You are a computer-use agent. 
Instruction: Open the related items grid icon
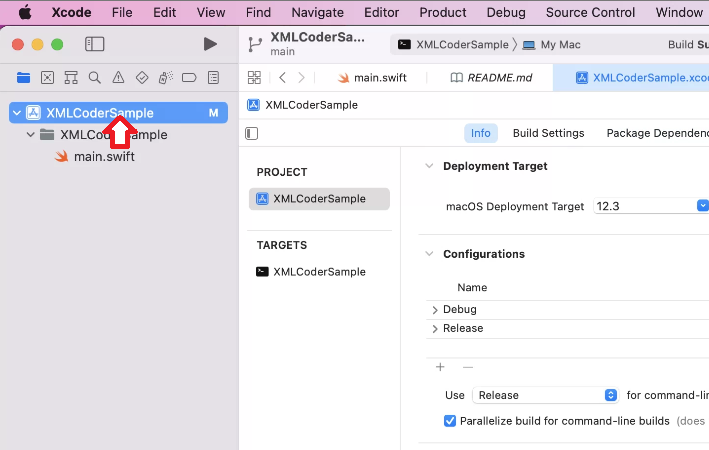point(254,77)
